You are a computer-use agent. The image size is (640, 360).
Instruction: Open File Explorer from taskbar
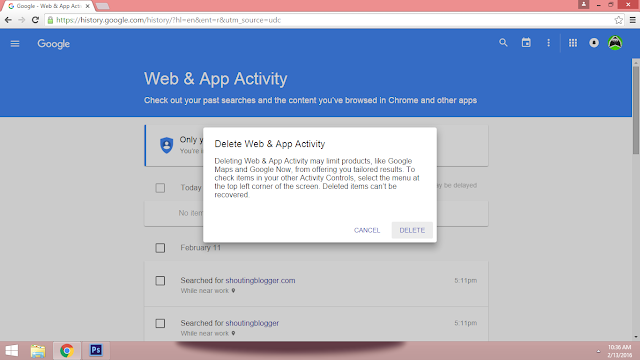(38, 351)
